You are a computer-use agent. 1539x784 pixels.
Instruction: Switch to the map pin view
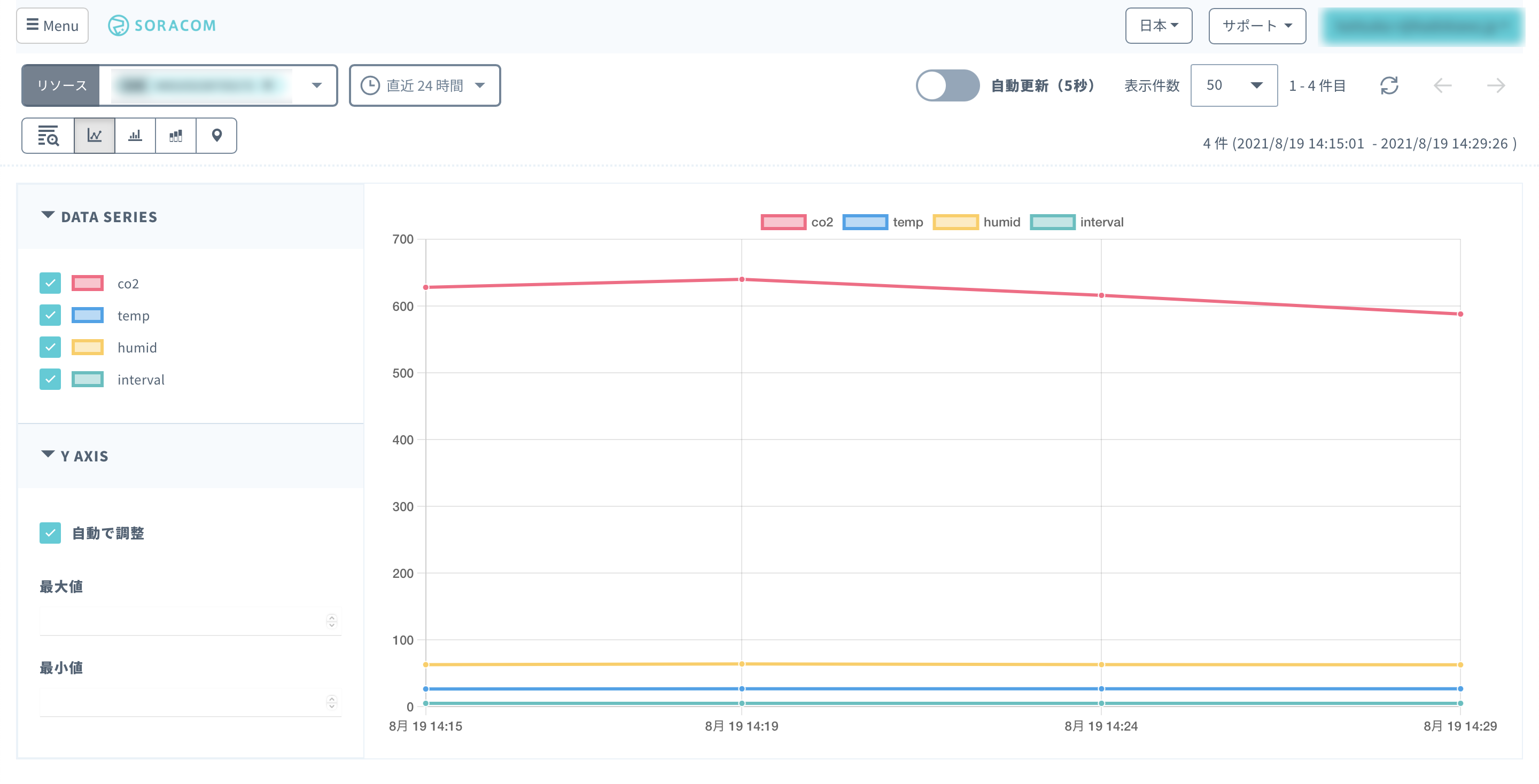(216, 136)
